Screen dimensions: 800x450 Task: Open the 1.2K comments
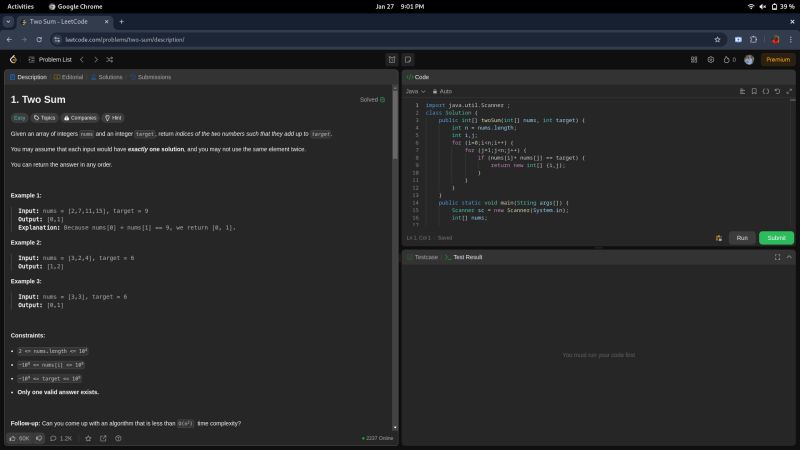[x=61, y=438]
